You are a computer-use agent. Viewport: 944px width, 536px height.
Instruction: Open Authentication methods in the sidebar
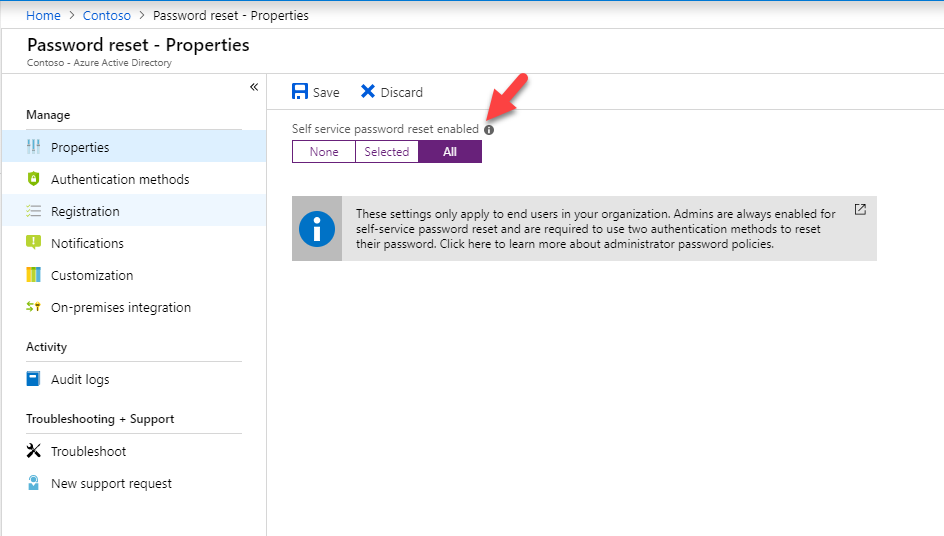pos(134,179)
